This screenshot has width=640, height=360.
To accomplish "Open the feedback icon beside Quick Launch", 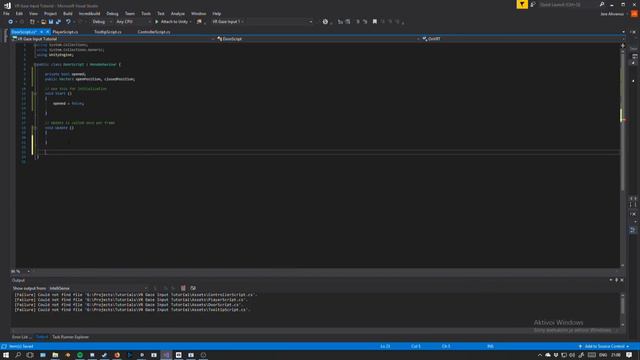I will coord(533,4).
